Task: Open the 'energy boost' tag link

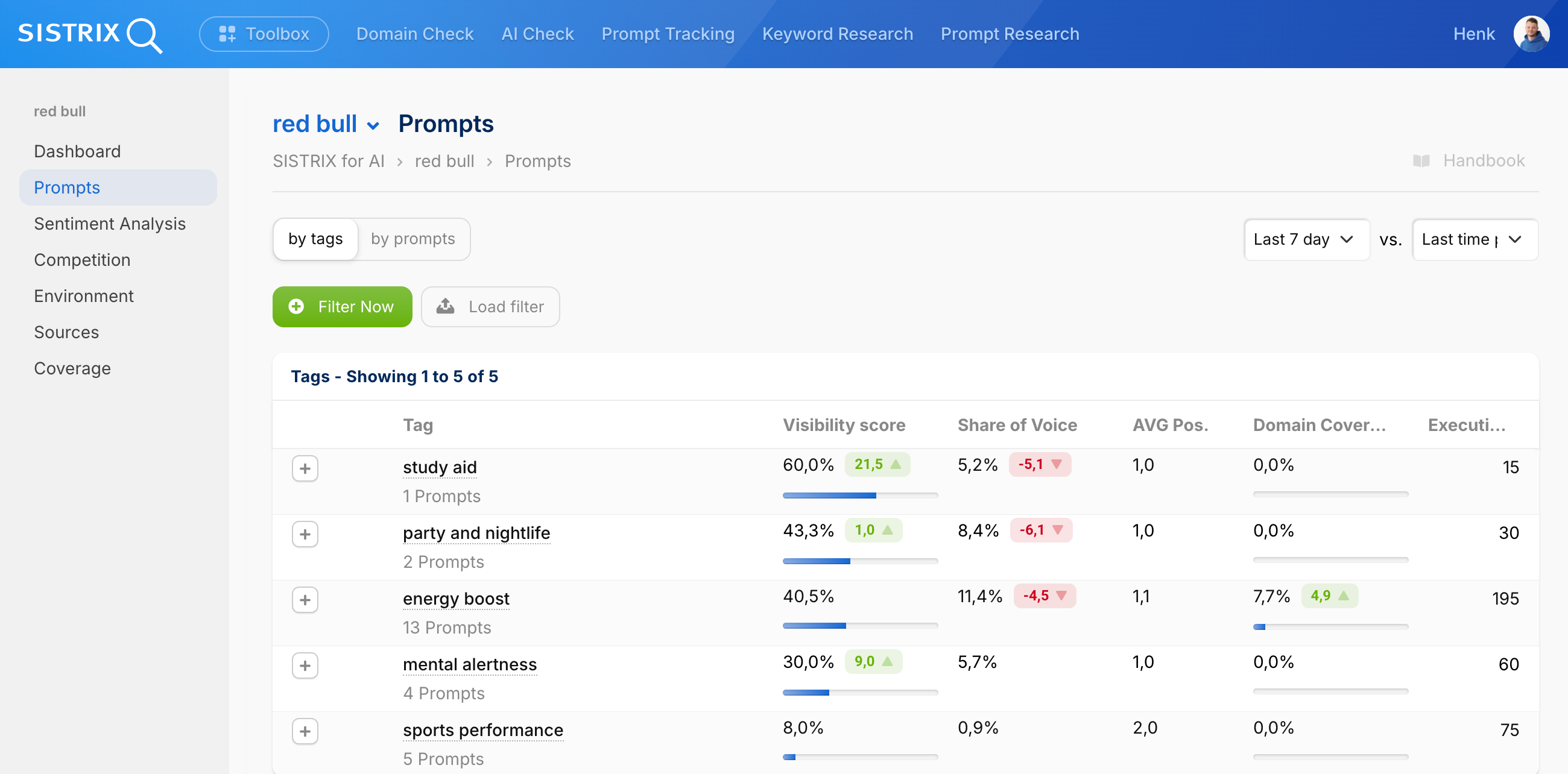Action: [455, 598]
